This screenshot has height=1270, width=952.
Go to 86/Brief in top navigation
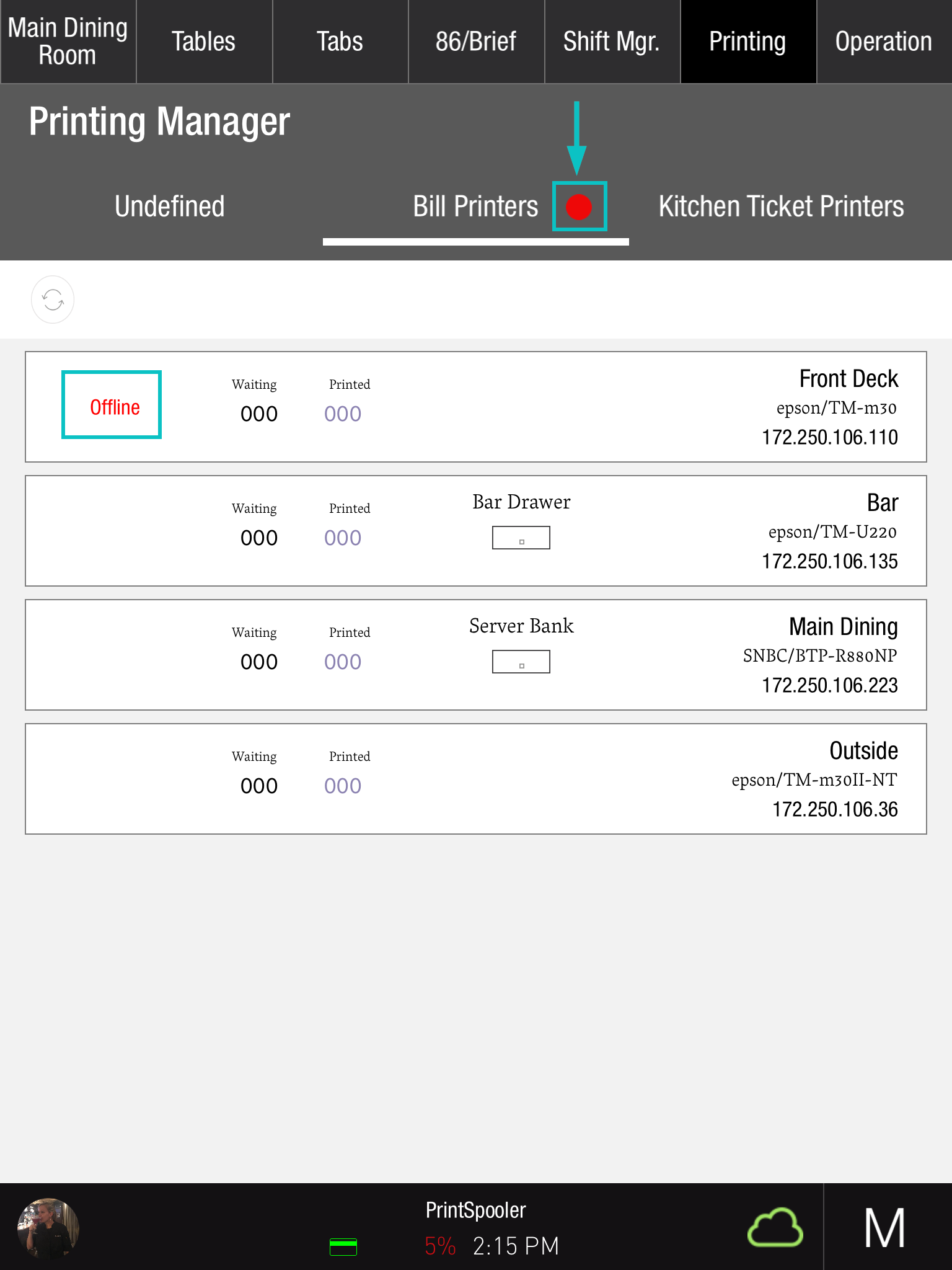(476, 42)
